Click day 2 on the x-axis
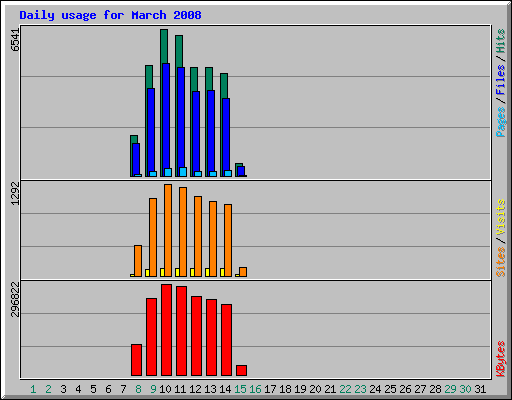 [x=48, y=389]
